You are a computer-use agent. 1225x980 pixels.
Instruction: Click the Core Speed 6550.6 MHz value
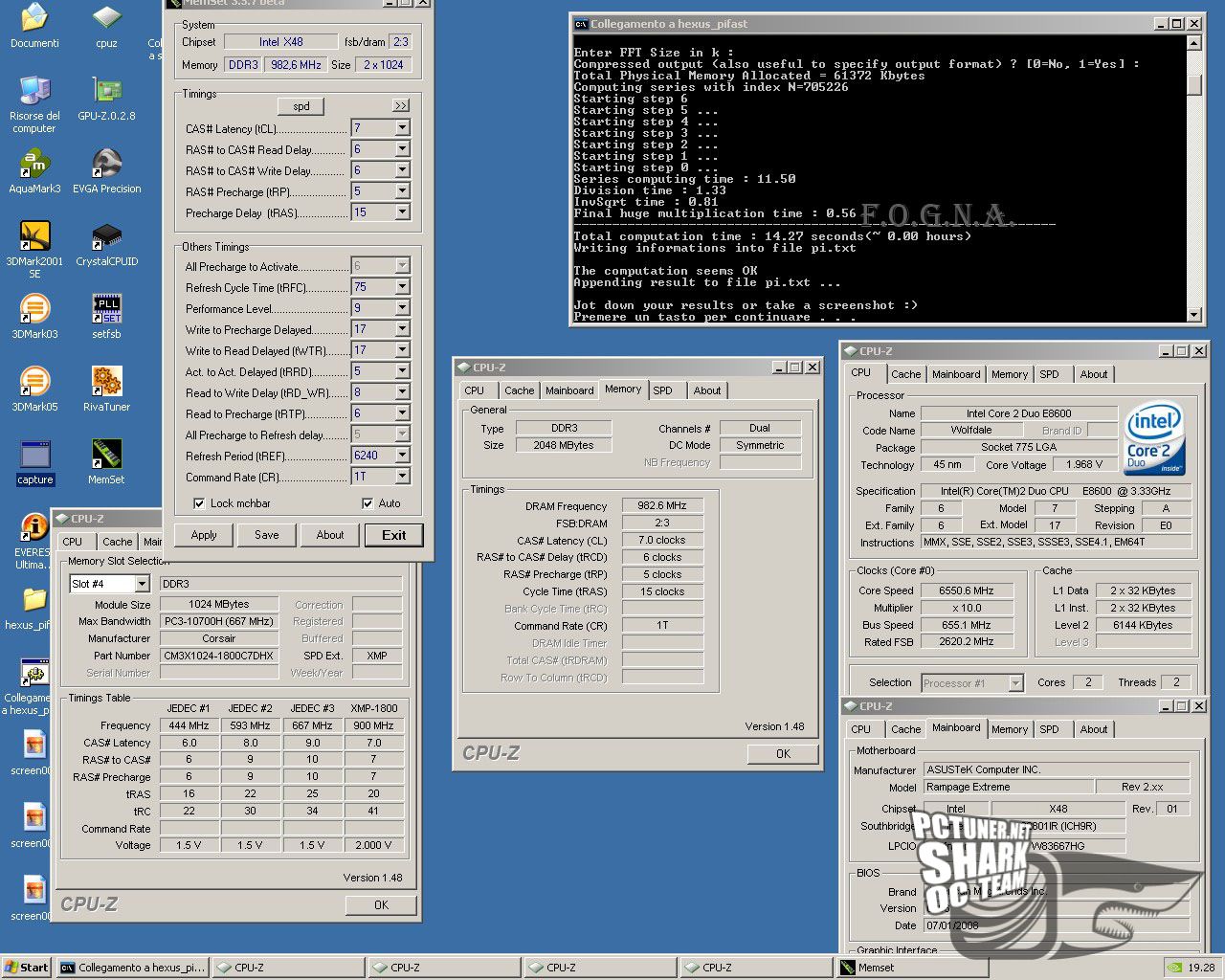pos(967,590)
